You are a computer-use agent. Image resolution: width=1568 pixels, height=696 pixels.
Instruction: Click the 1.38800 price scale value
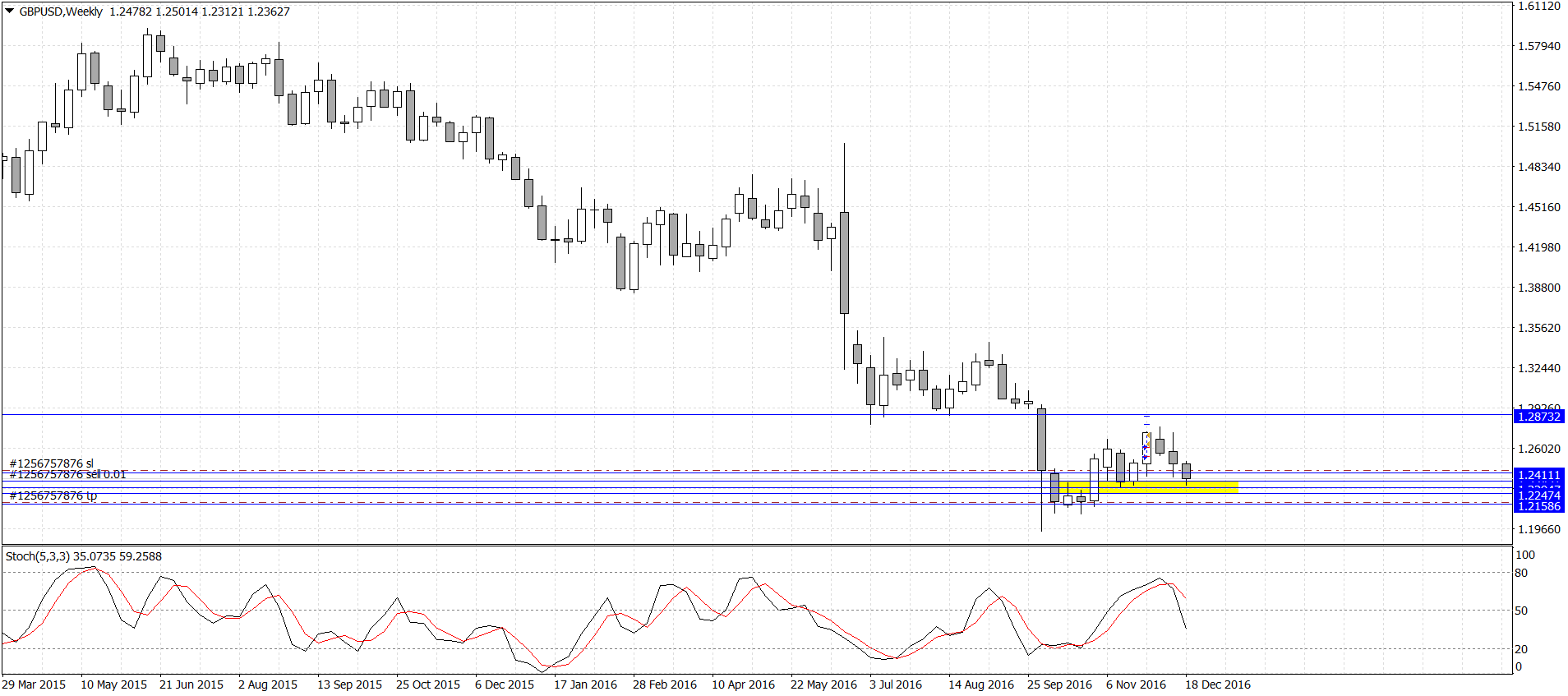1538,288
